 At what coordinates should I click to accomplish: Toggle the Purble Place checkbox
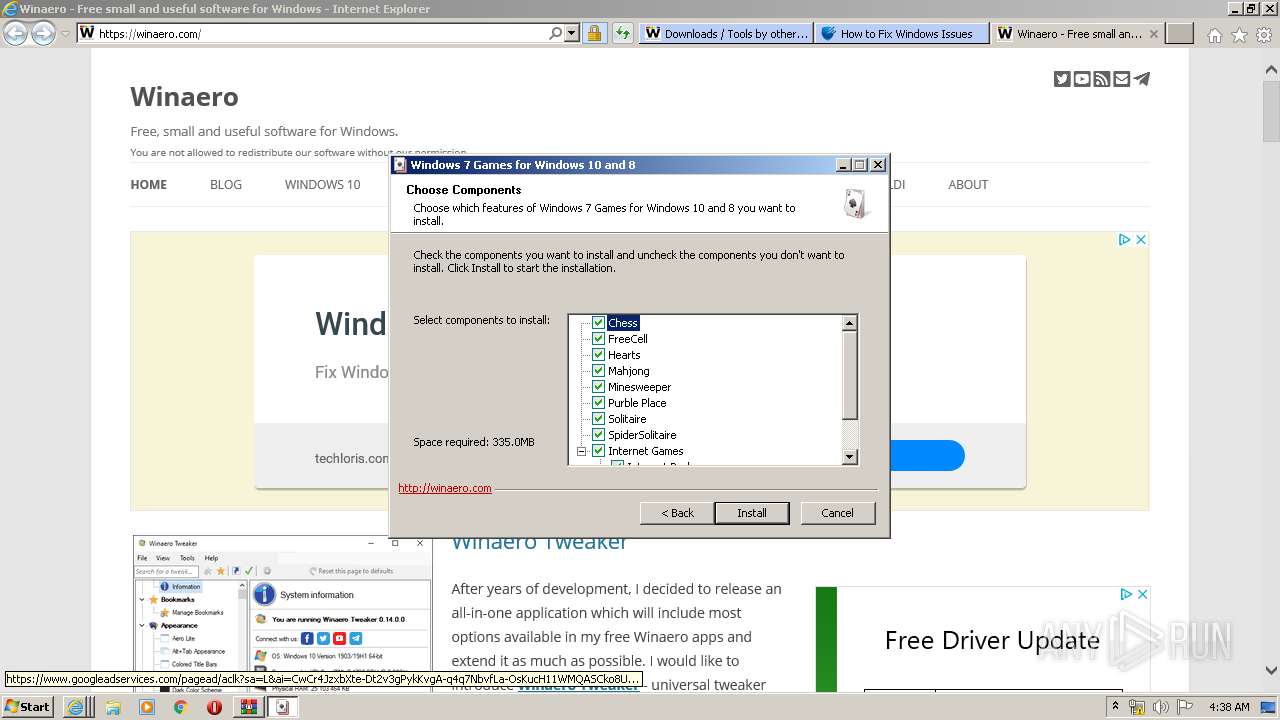tap(598, 403)
